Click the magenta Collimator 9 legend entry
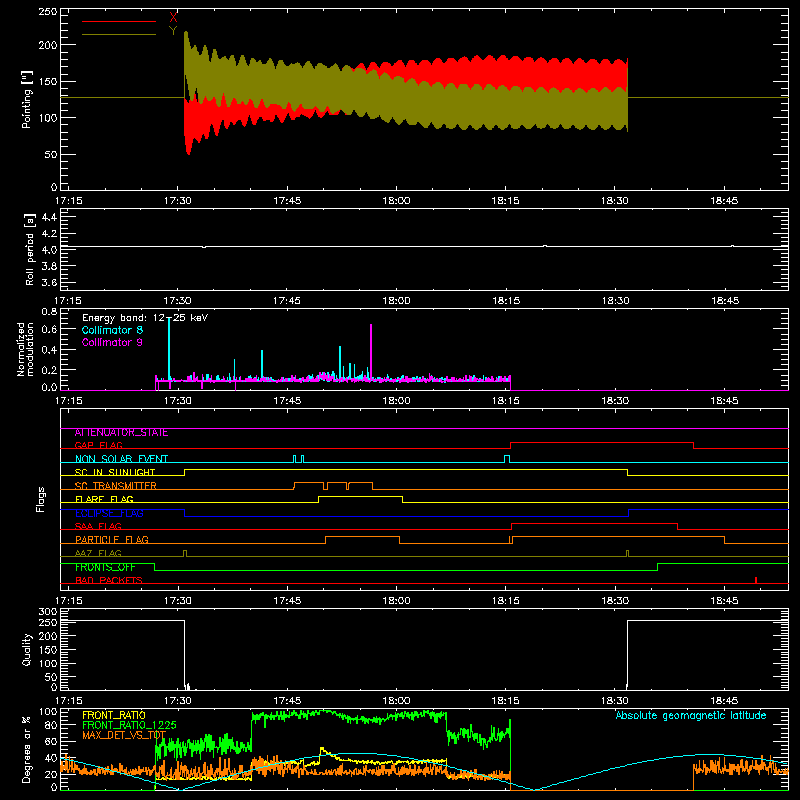The image size is (800, 800). [112, 342]
